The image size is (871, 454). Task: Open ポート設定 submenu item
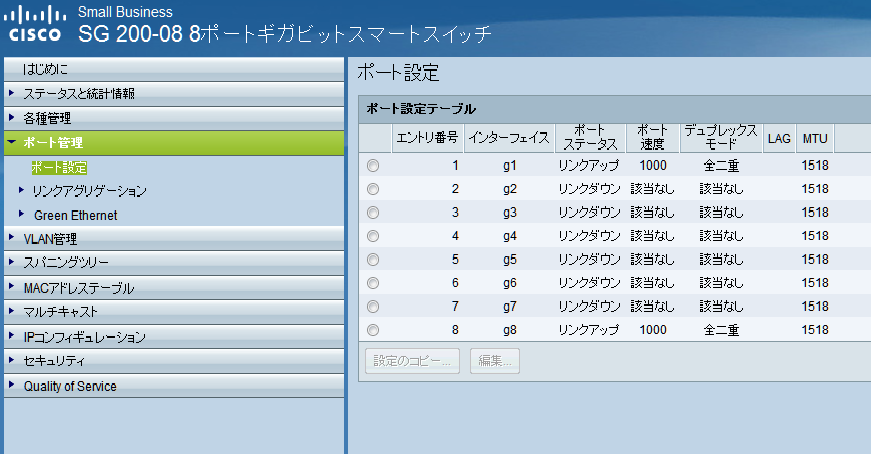click(x=59, y=167)
